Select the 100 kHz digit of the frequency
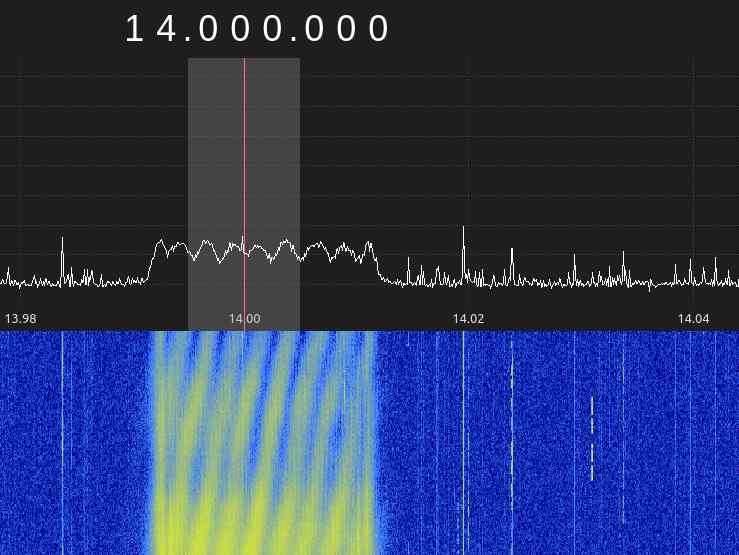 pyautogui.click(x=207, y=30)
